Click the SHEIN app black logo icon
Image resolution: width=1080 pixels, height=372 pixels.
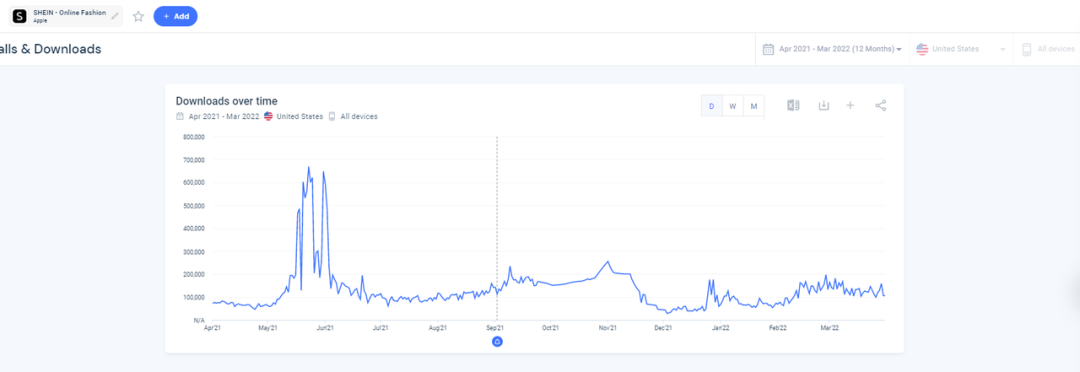coord(19,16)
